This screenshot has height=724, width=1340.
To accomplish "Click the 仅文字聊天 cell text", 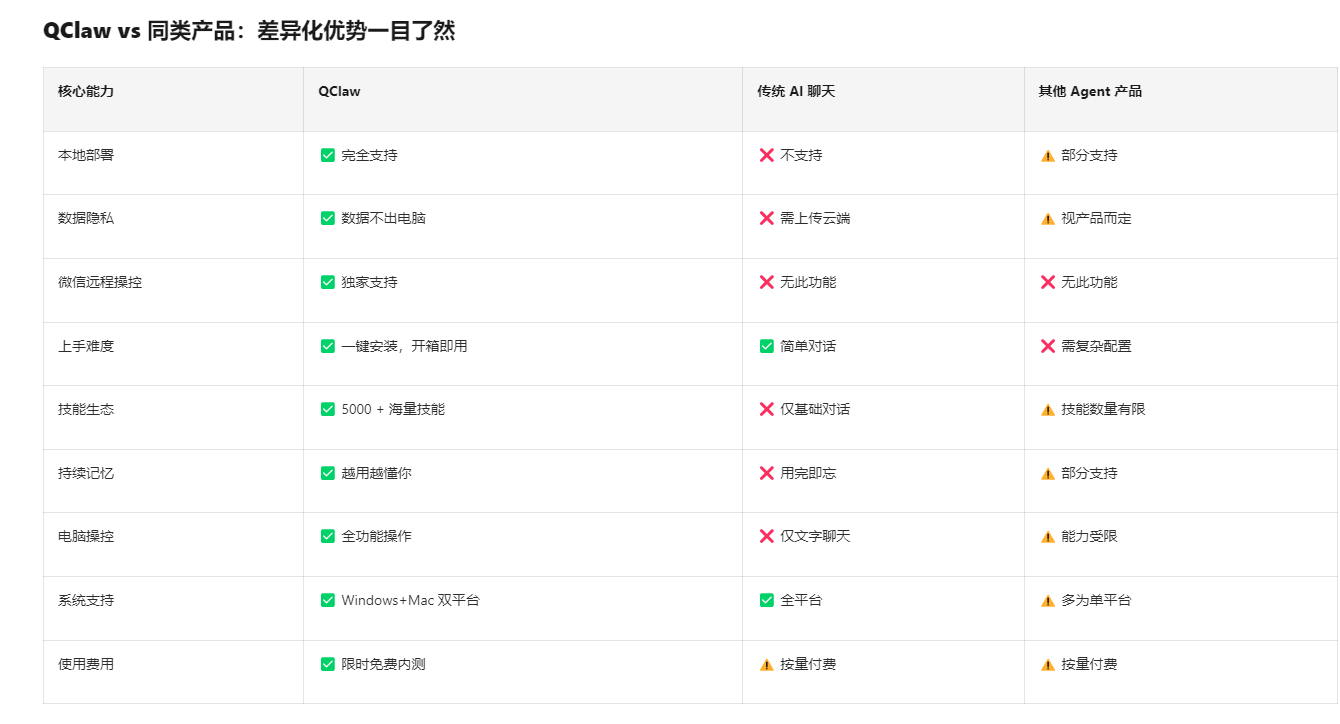I will point(815,536).
